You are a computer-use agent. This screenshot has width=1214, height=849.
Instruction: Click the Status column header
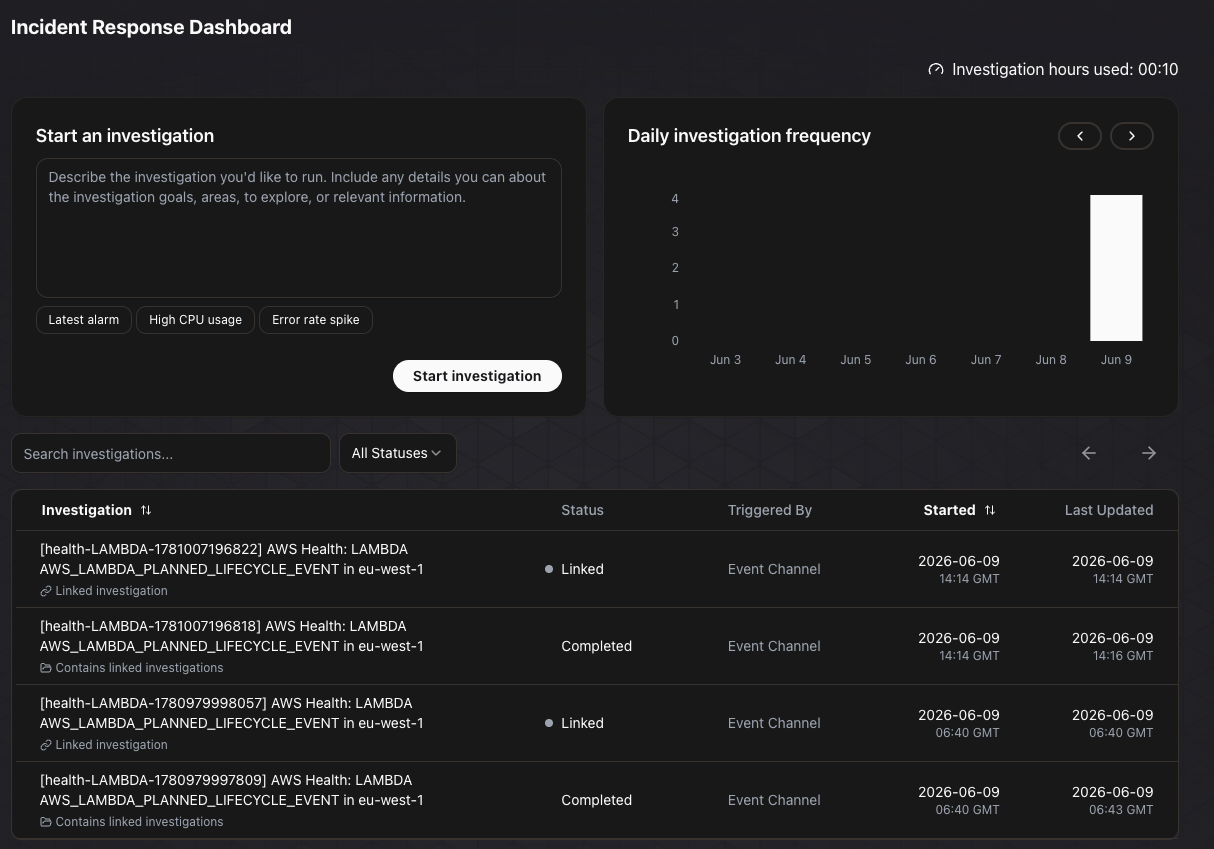pyautogui.click(x=582, y=510)
